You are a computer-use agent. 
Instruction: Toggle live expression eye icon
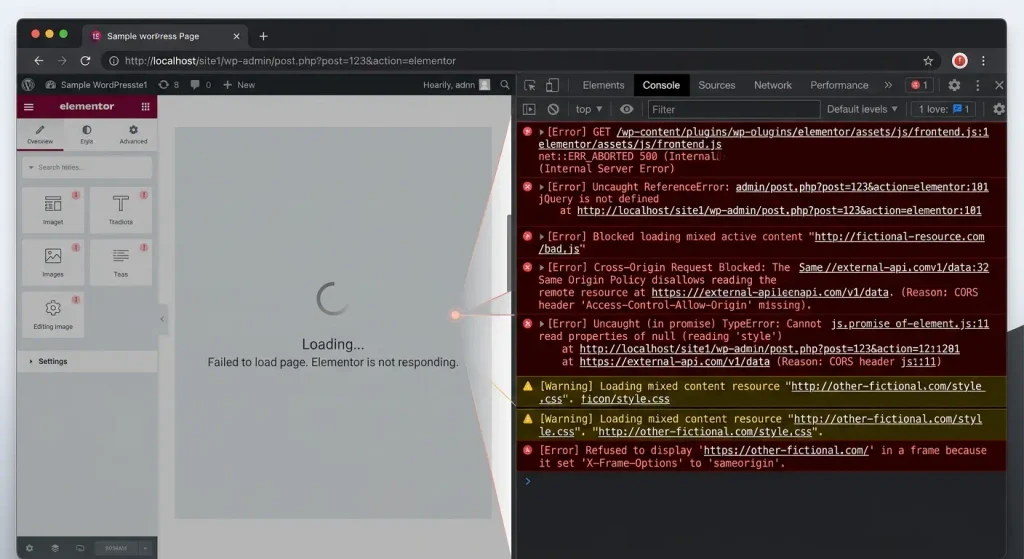click(x=626, y=109)
